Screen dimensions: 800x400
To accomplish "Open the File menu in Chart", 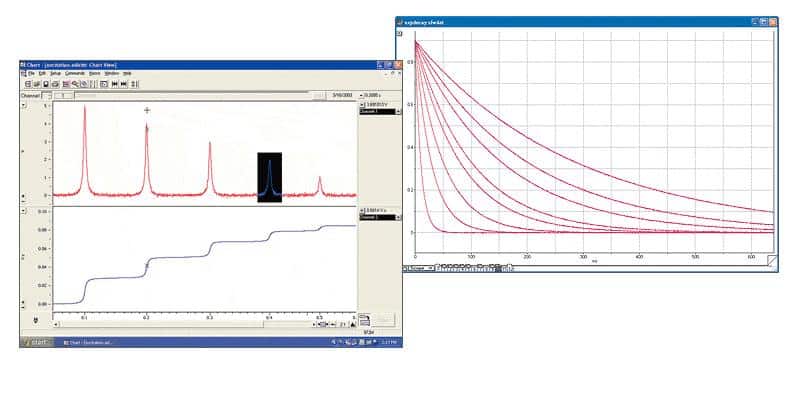I will click(32, 74).
